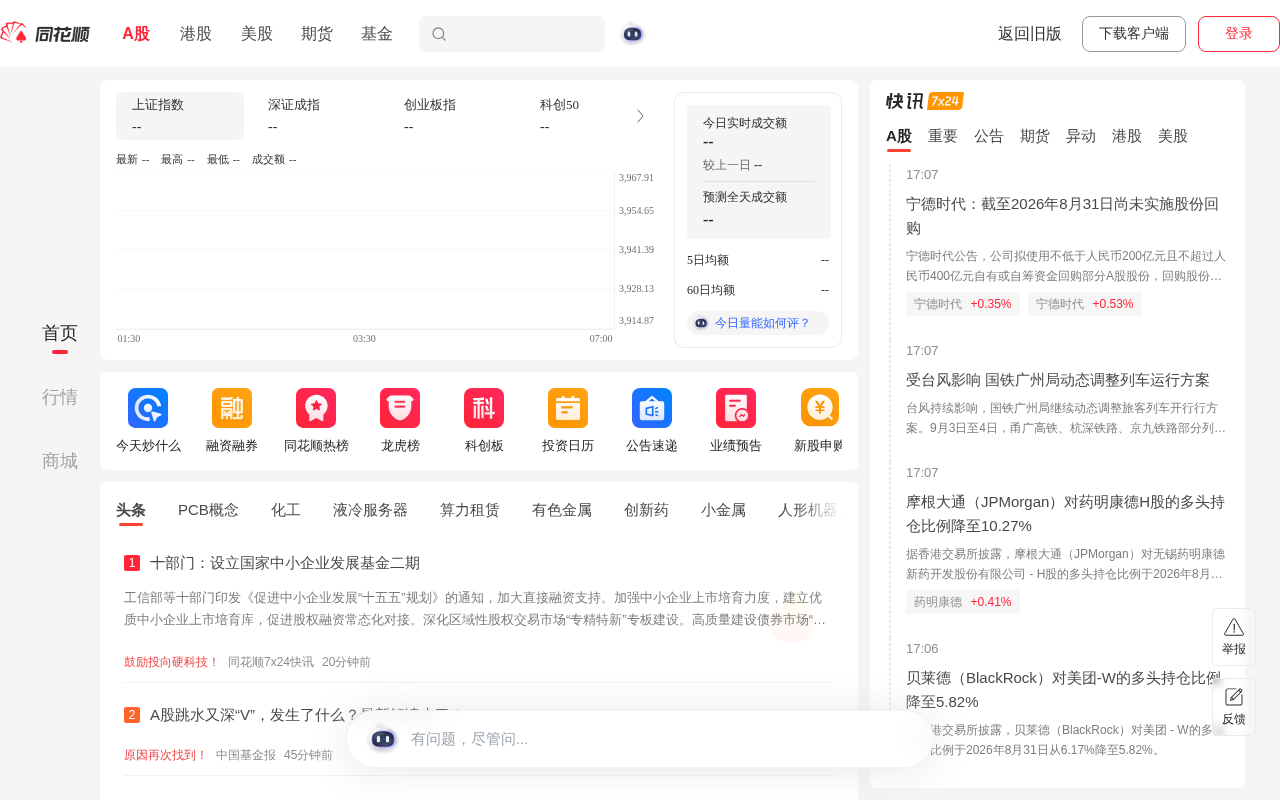Viewport: 1280px width, 800px height.
Task: Open 龙虎榜 icon
Action: 400,408
